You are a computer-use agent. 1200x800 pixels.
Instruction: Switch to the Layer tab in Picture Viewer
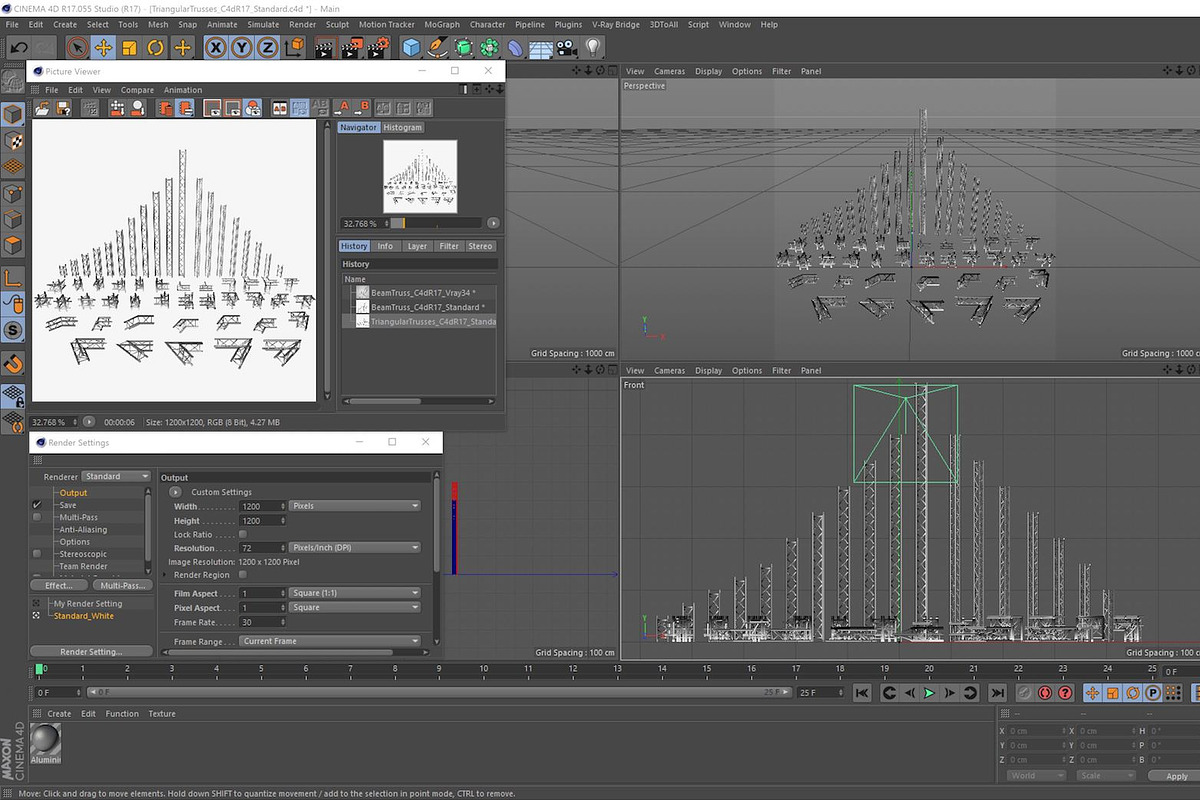click(417, 246)
